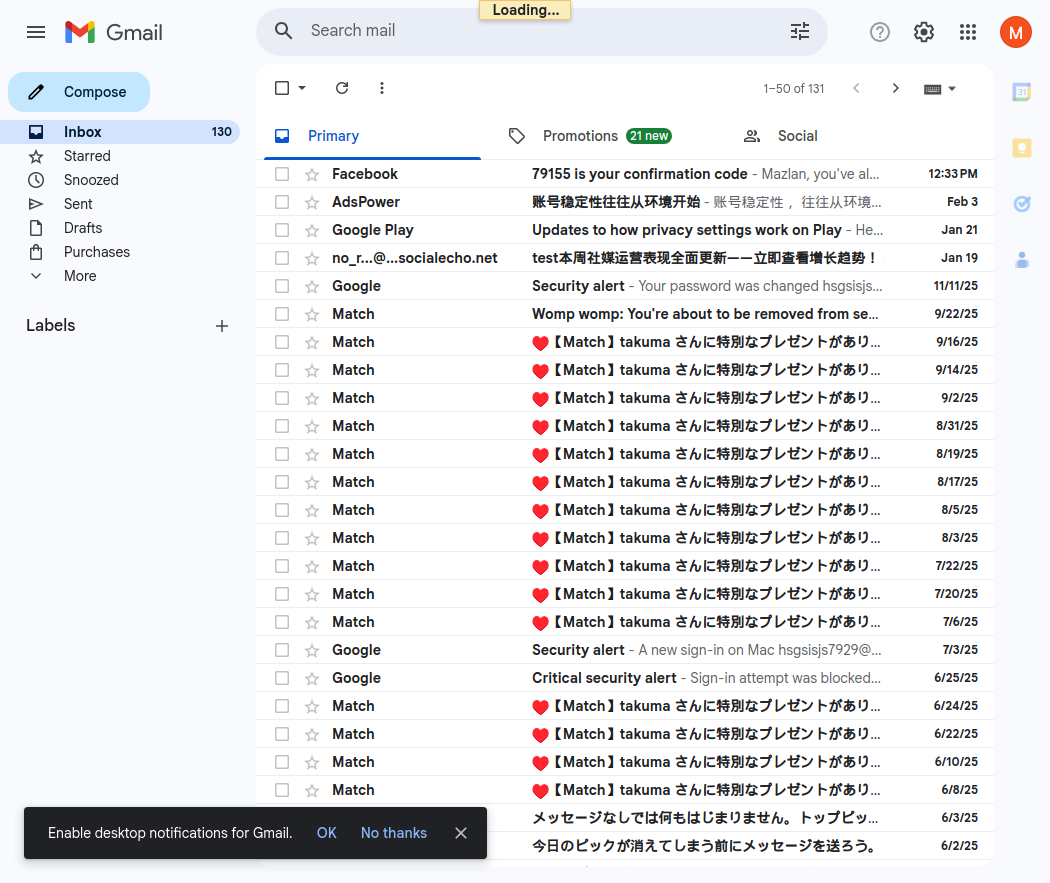Open Settings gear icon
1050x883 pixels.
click(924, 32)
